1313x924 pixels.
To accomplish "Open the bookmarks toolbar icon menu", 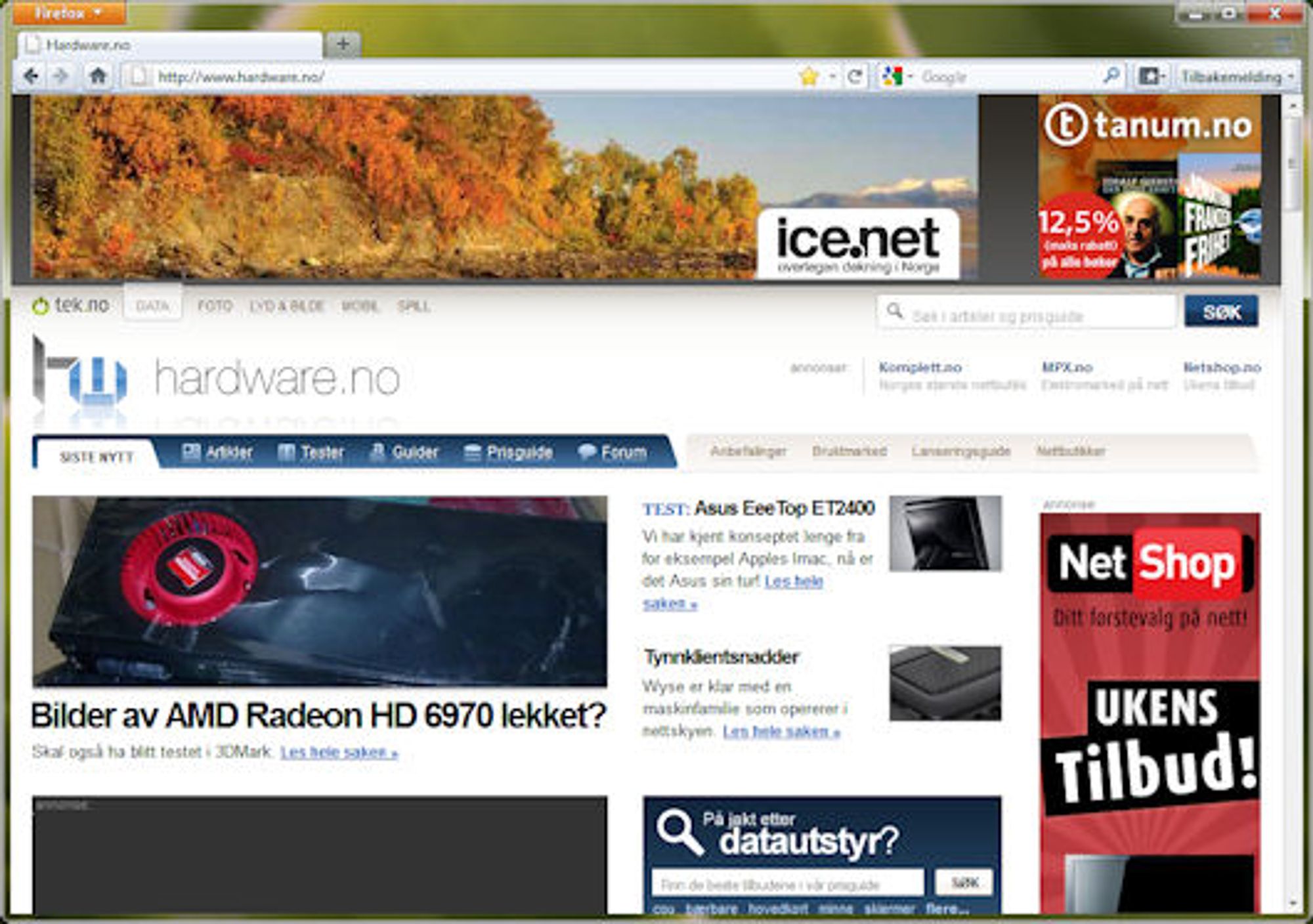I will pos(1152,77).
